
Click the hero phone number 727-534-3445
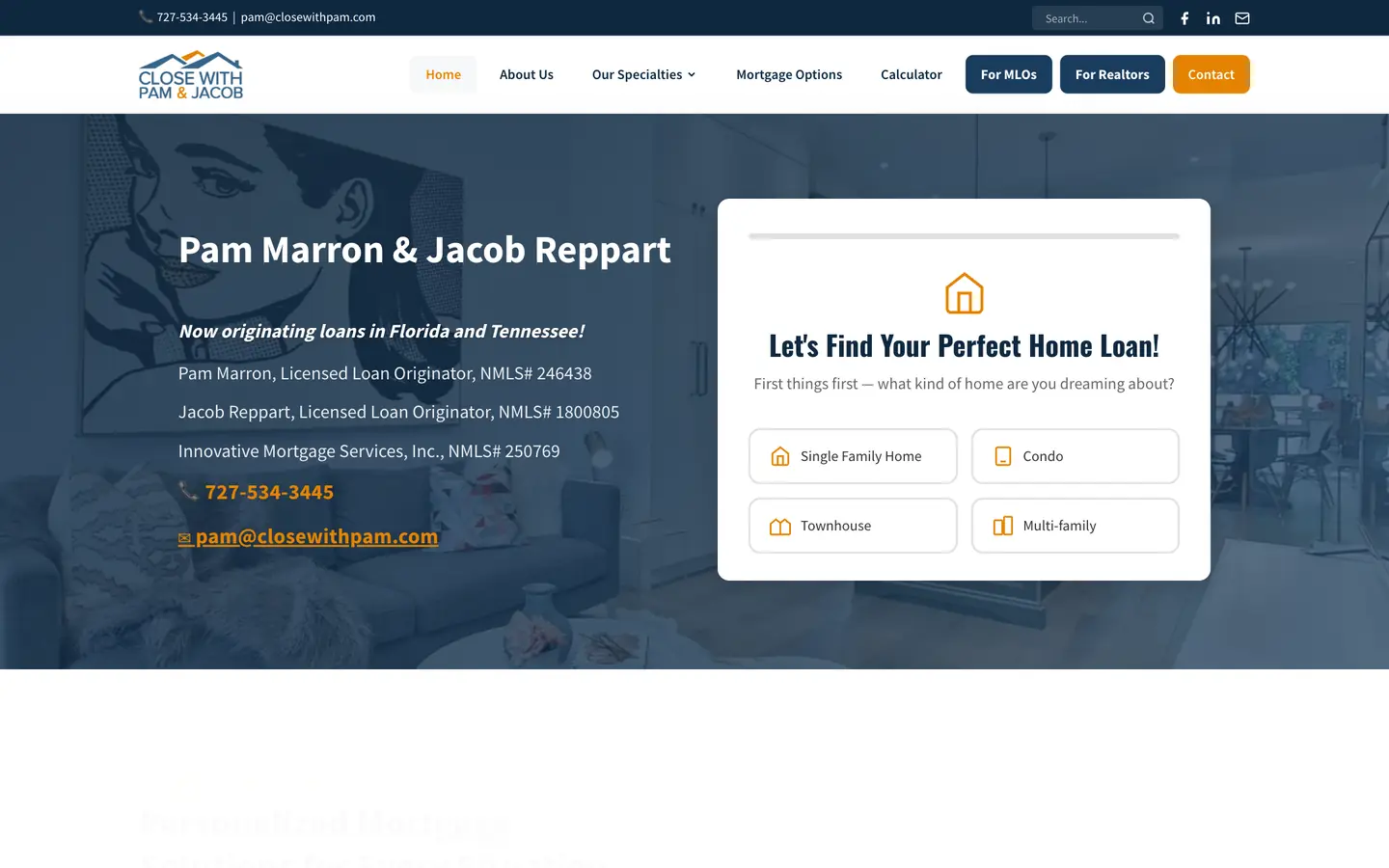click(x=269, y=492)
